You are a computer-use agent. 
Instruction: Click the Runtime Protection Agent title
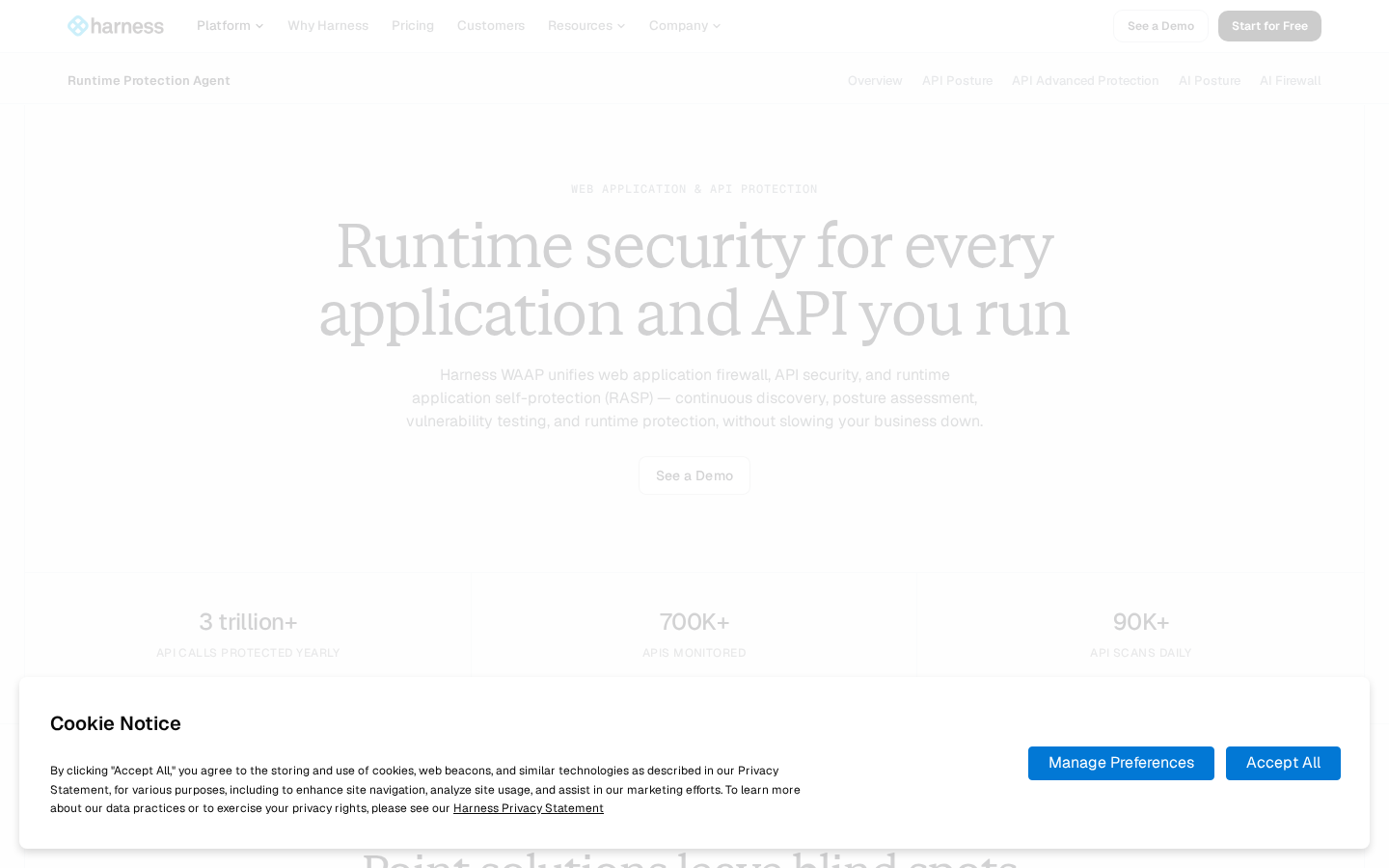click(x=149, y=81)
